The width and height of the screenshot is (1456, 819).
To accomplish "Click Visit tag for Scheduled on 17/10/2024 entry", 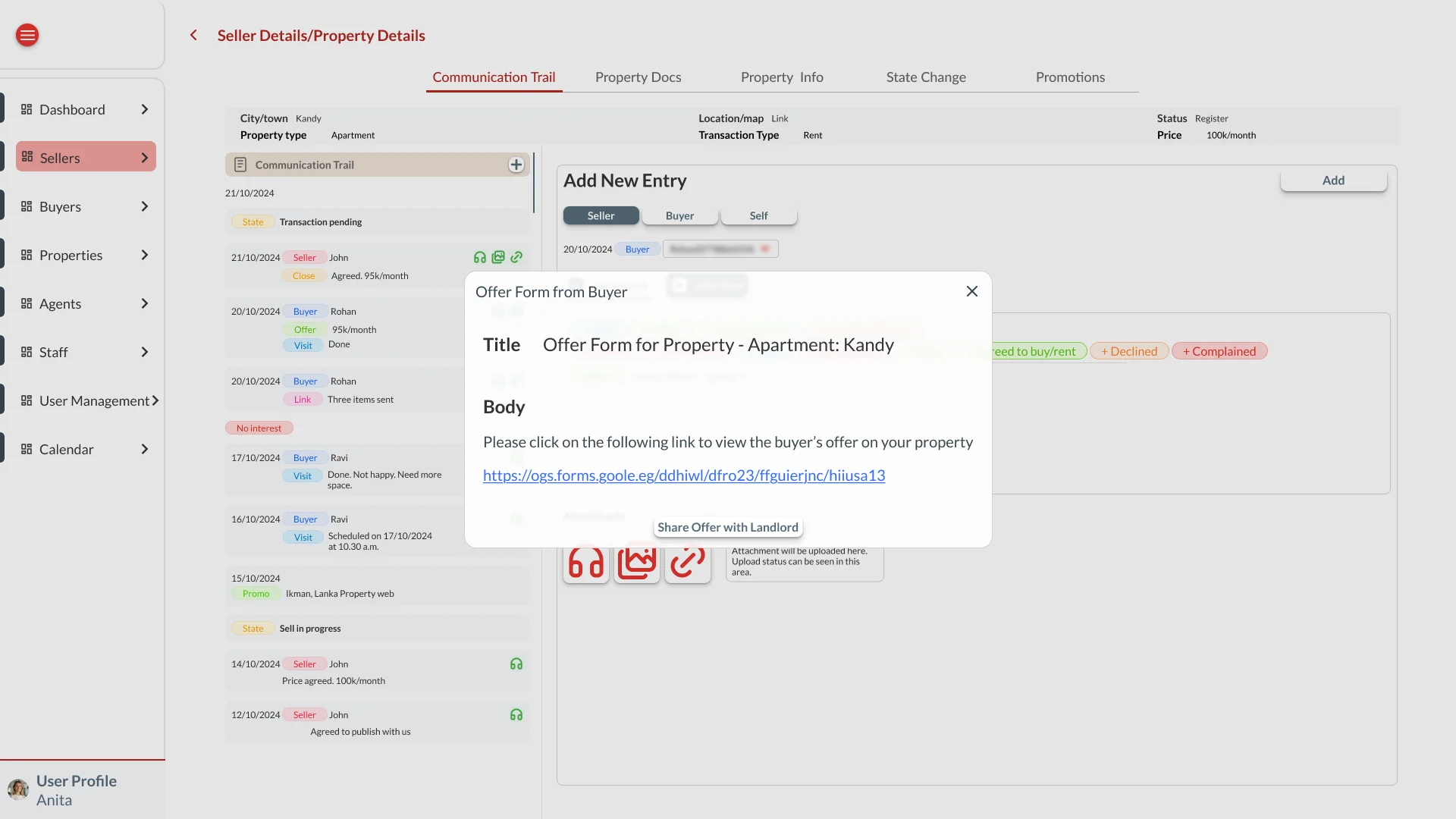I will [x=303, y=538].
